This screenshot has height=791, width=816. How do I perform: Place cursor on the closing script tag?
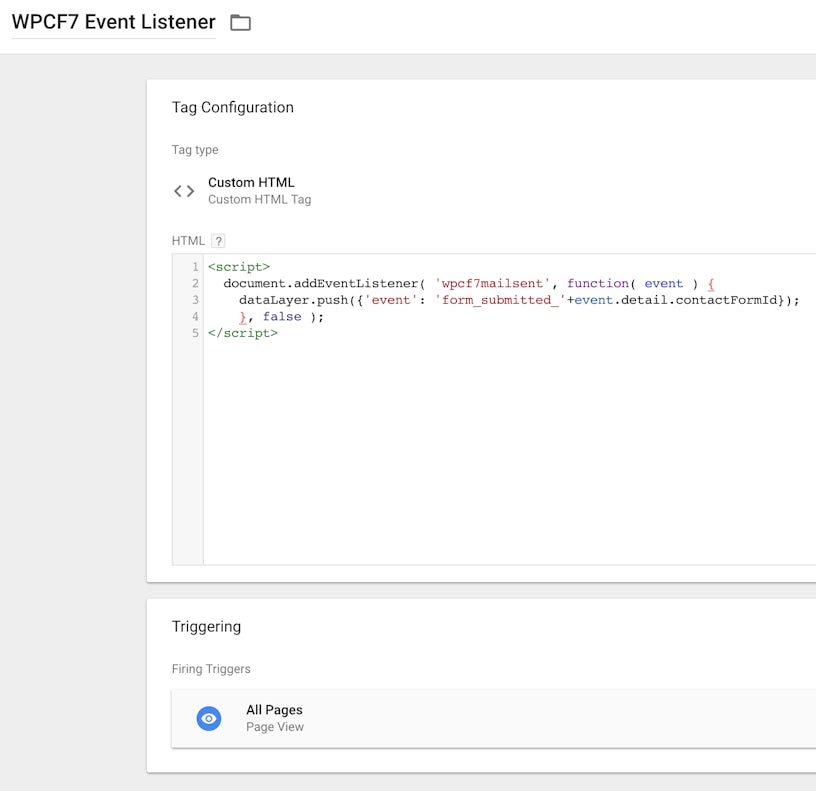pyautogui.click(x=242, y=333)
